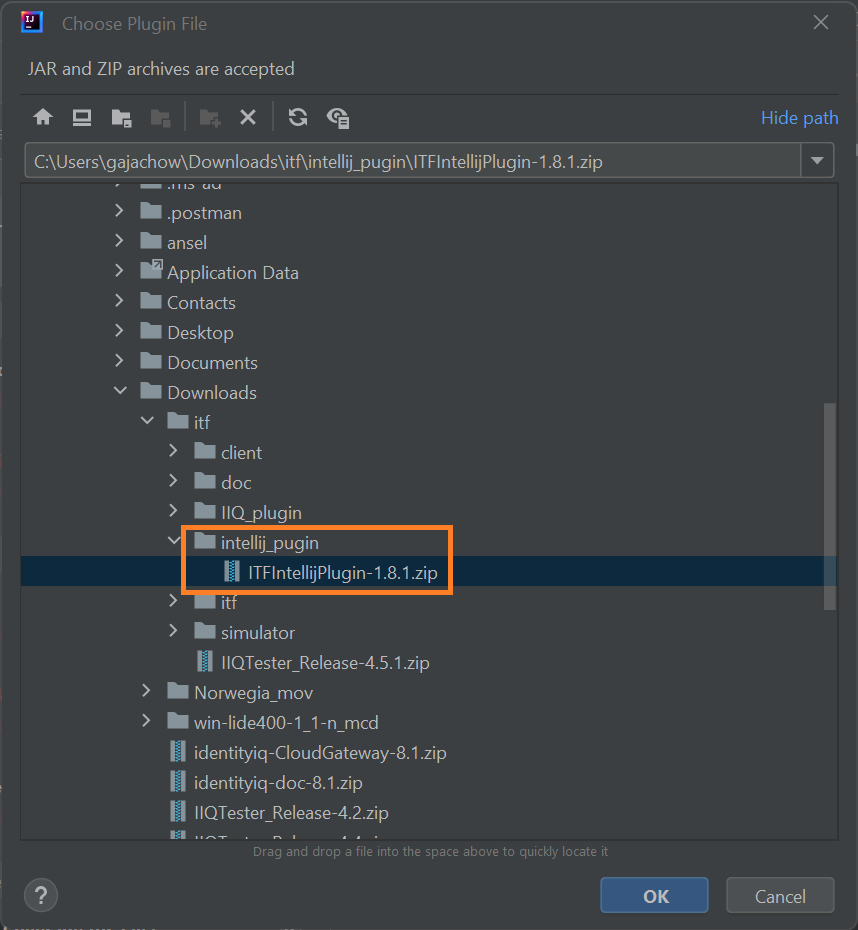The width and height of the screenshot is (858, 930).
Task: Click the Application Data shortcut folder icon
Action: coord(151,270)
